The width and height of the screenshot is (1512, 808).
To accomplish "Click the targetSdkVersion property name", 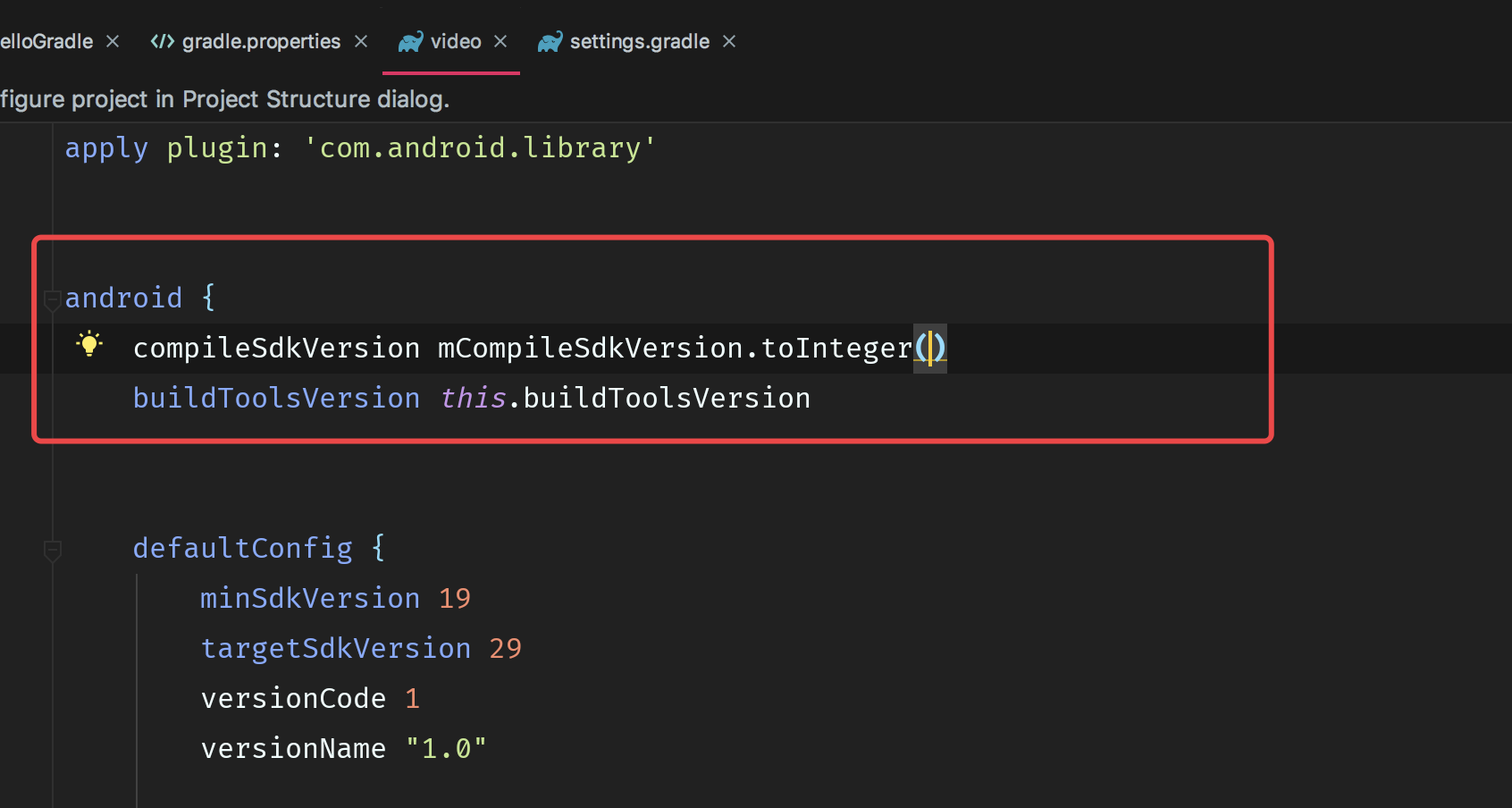I will click(x=336, y=648).
